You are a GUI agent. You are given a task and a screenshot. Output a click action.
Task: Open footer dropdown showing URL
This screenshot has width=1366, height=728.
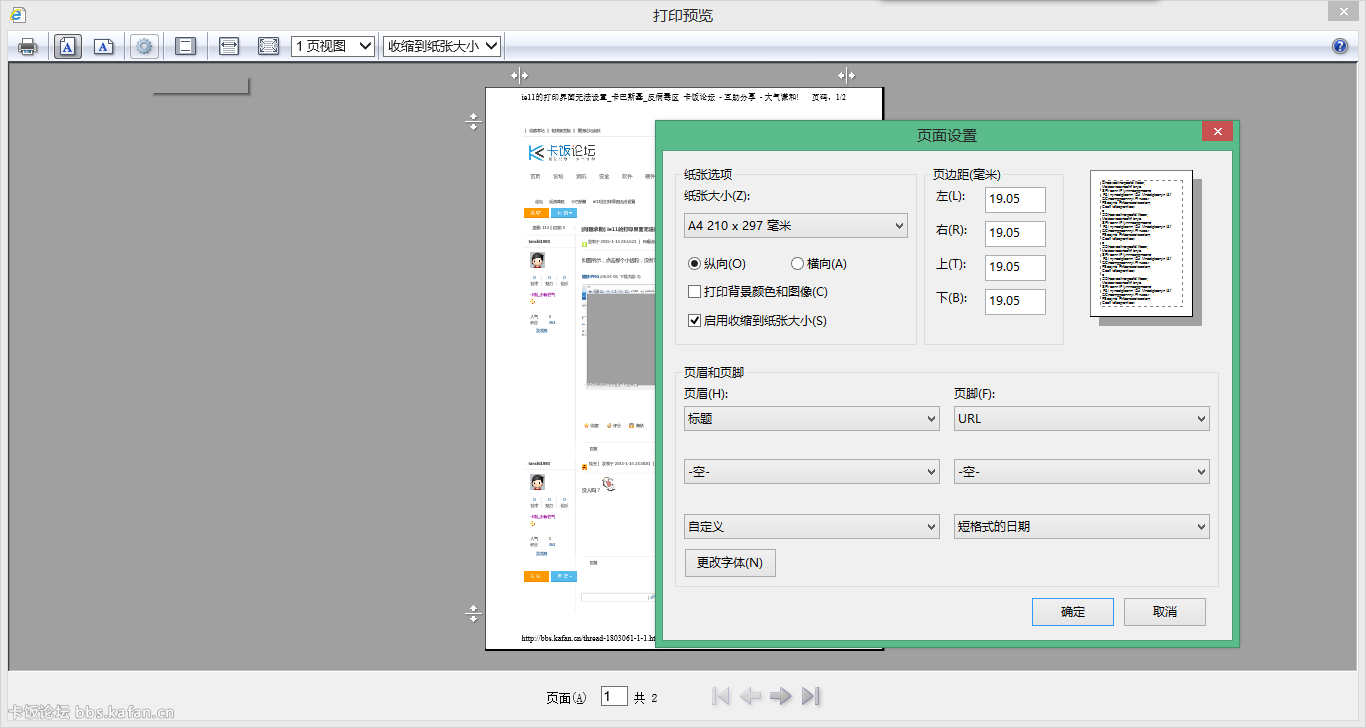coord(1082,419)
